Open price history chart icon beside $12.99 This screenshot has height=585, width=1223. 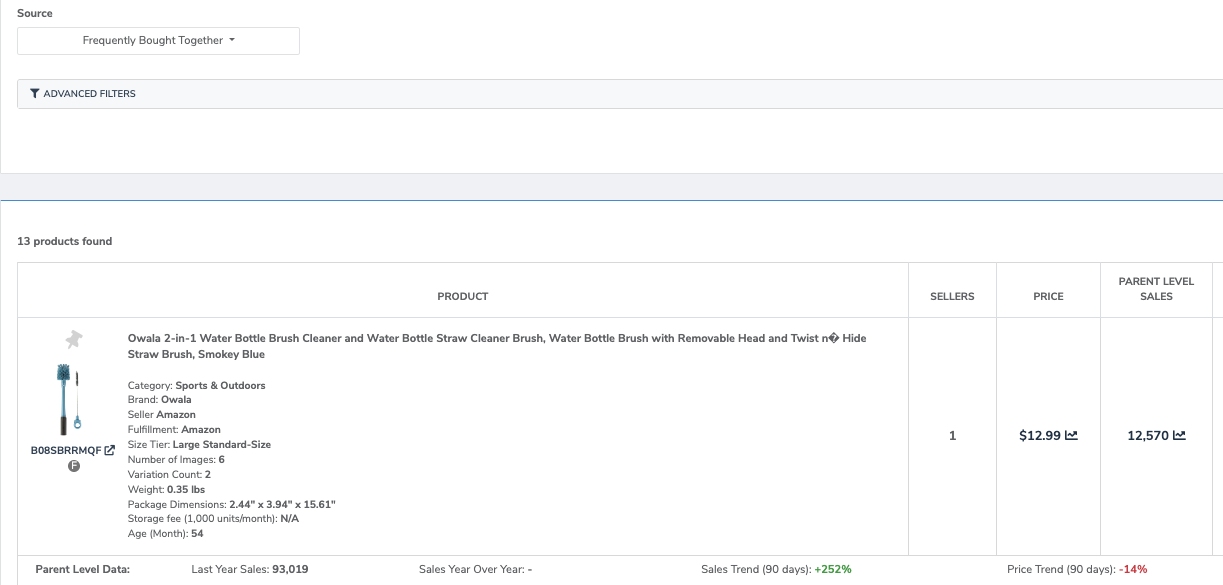coord(1071,435)
